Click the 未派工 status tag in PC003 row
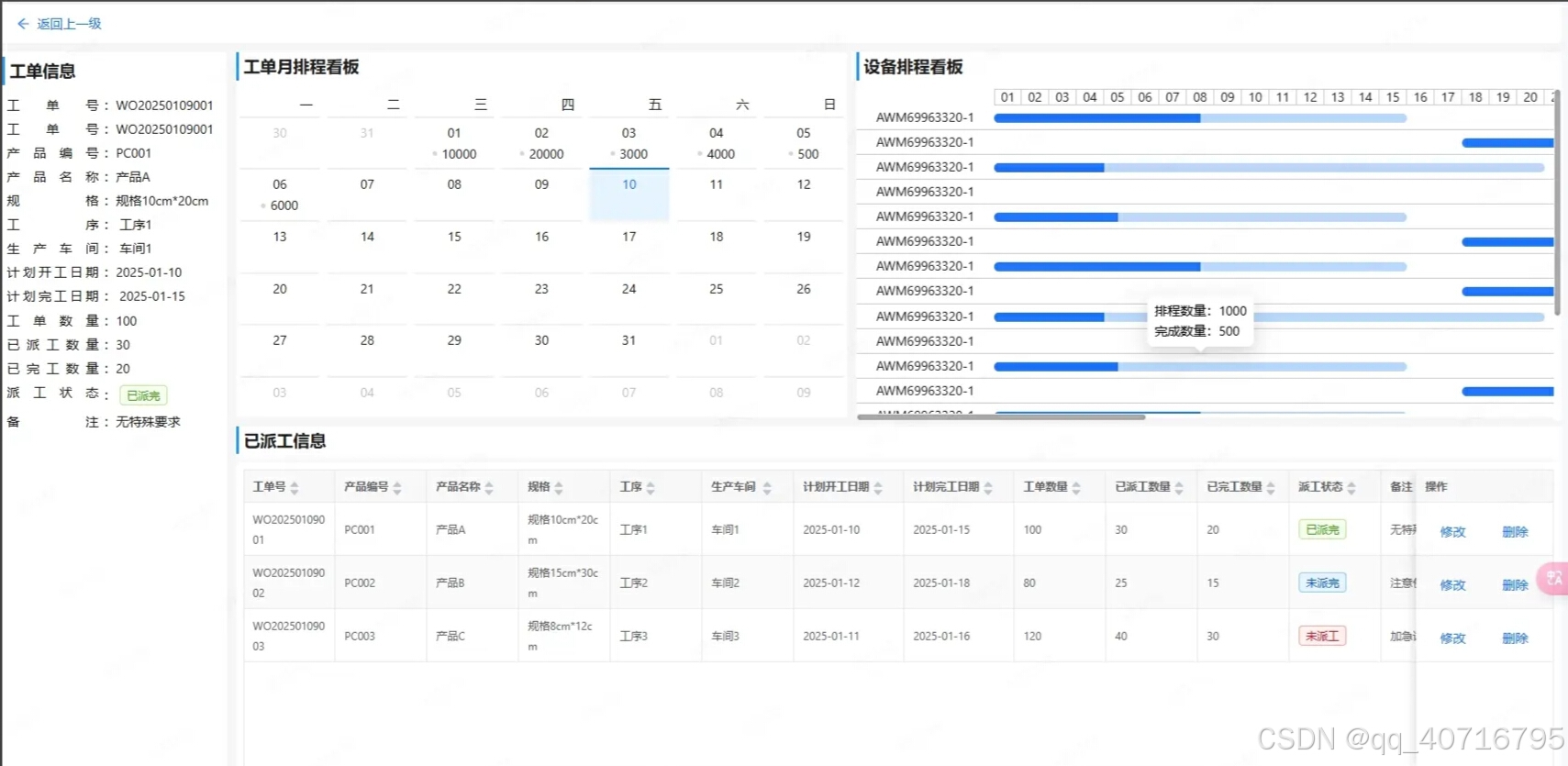 pyautogui.click(x=1322, y=637)
